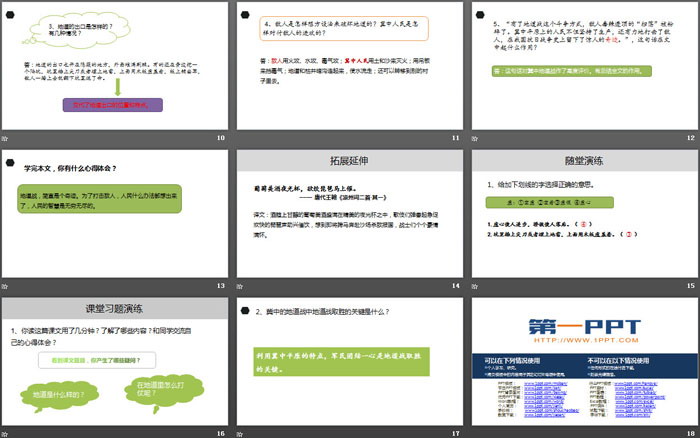
Task: Select the 随堂演练 slide thumbnail
Action: tap(583, 213)
